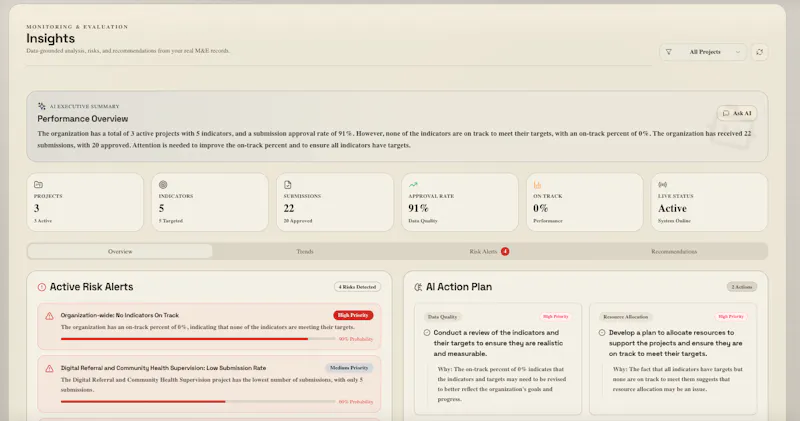Image resolution: width=800 pixels, height=421 pixels.
Task: Click the AI Executive Summary sparkle icon
Action: pyautogui.click(x=42, y=106)
